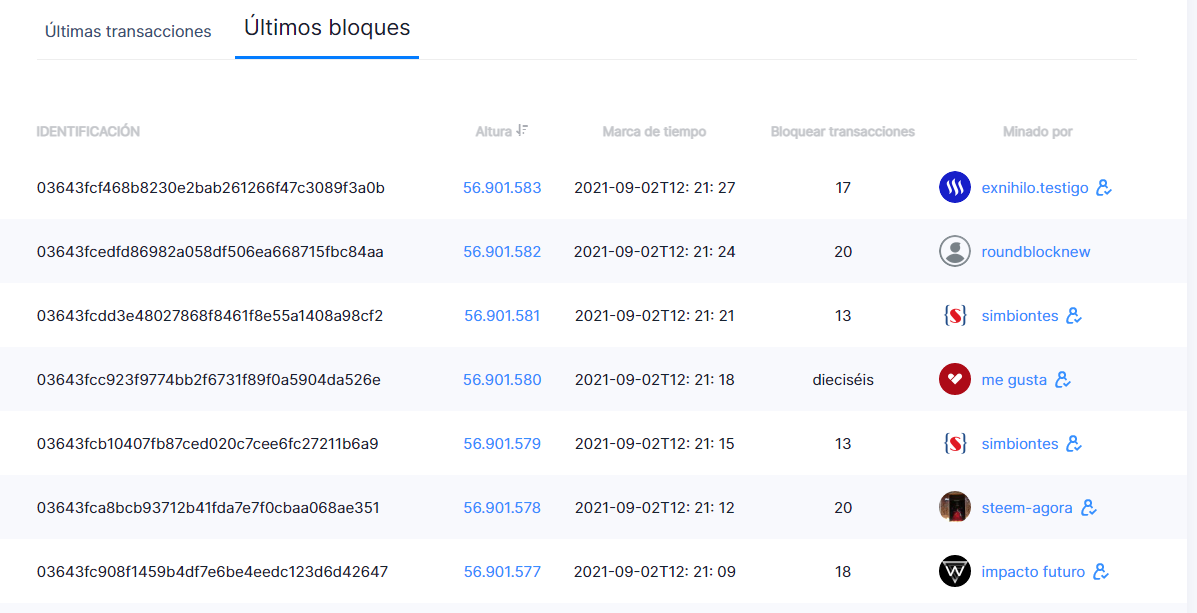The width and height of the screenshot is (1197, 613).
Task: Open the me gusta witness link
Action: click(x=1014, y=380)
